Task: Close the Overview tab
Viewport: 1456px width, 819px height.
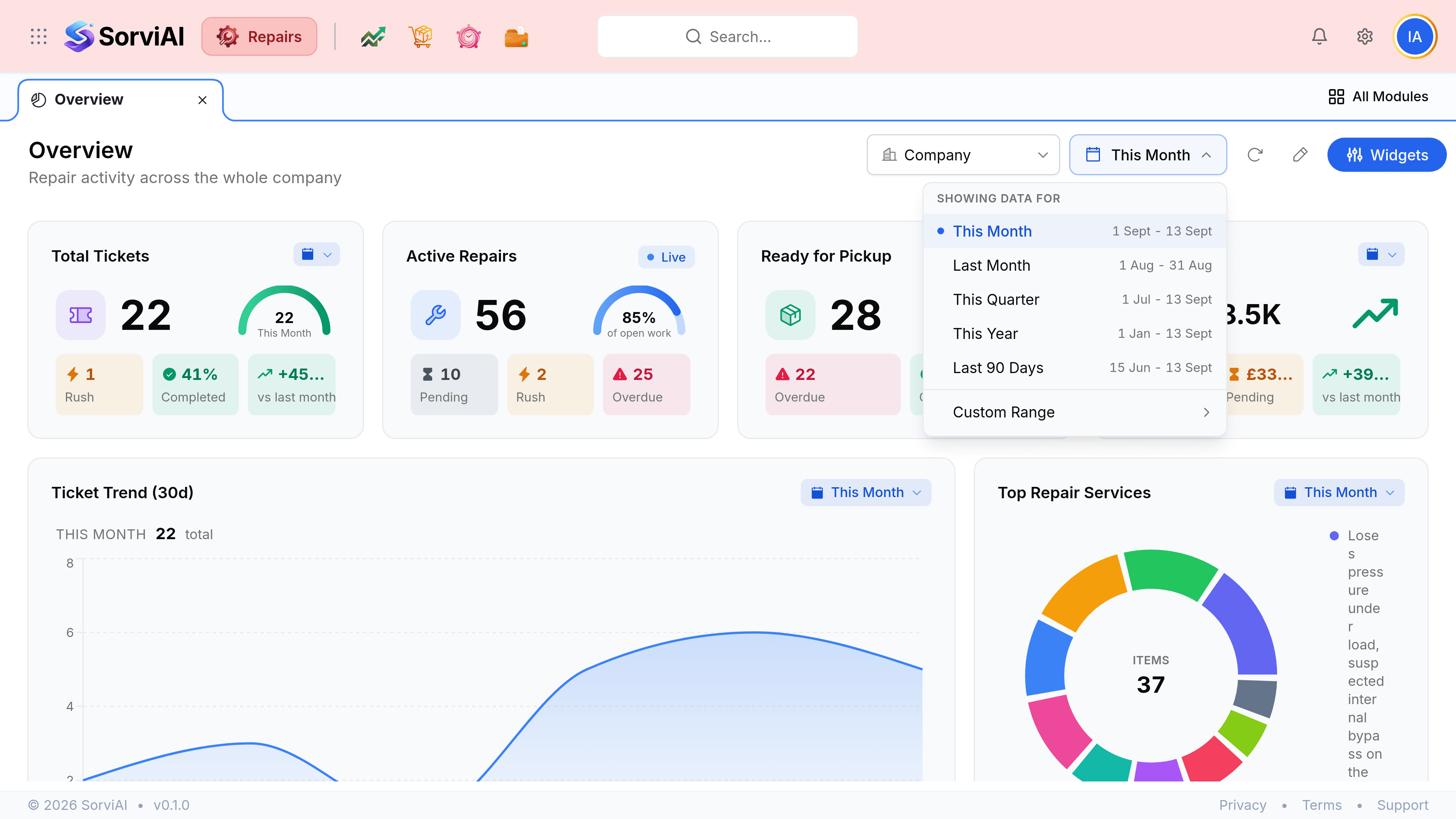Action: click(x=202, y=100)
